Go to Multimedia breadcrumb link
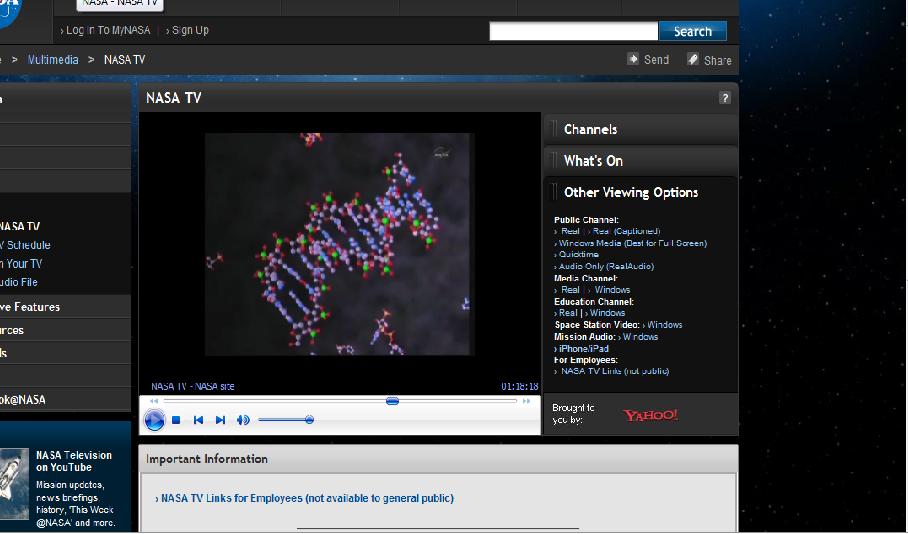This screenshot has height=534, width=908. pos(53,60)
